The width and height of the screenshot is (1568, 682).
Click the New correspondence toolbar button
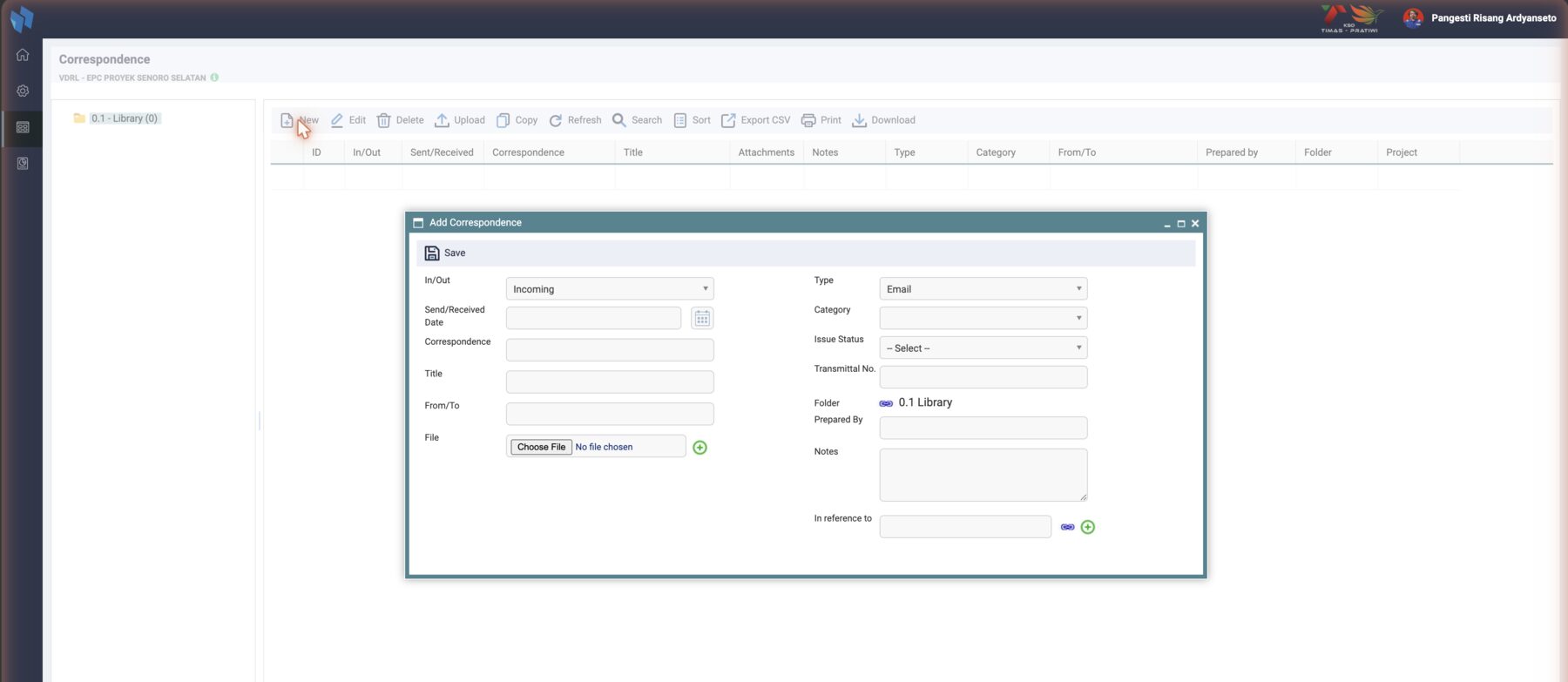click(300, 120)
